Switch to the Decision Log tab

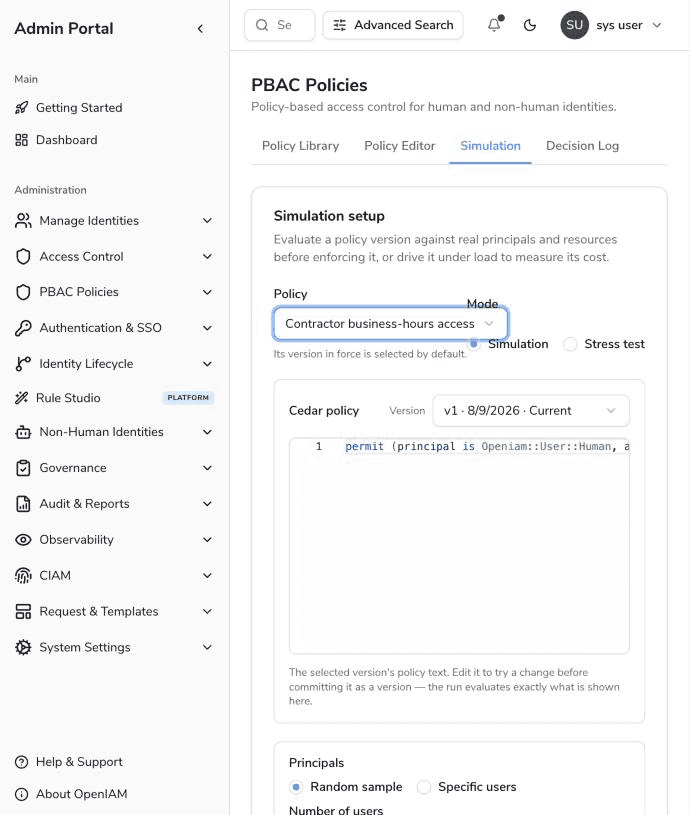tap(582, 146)
